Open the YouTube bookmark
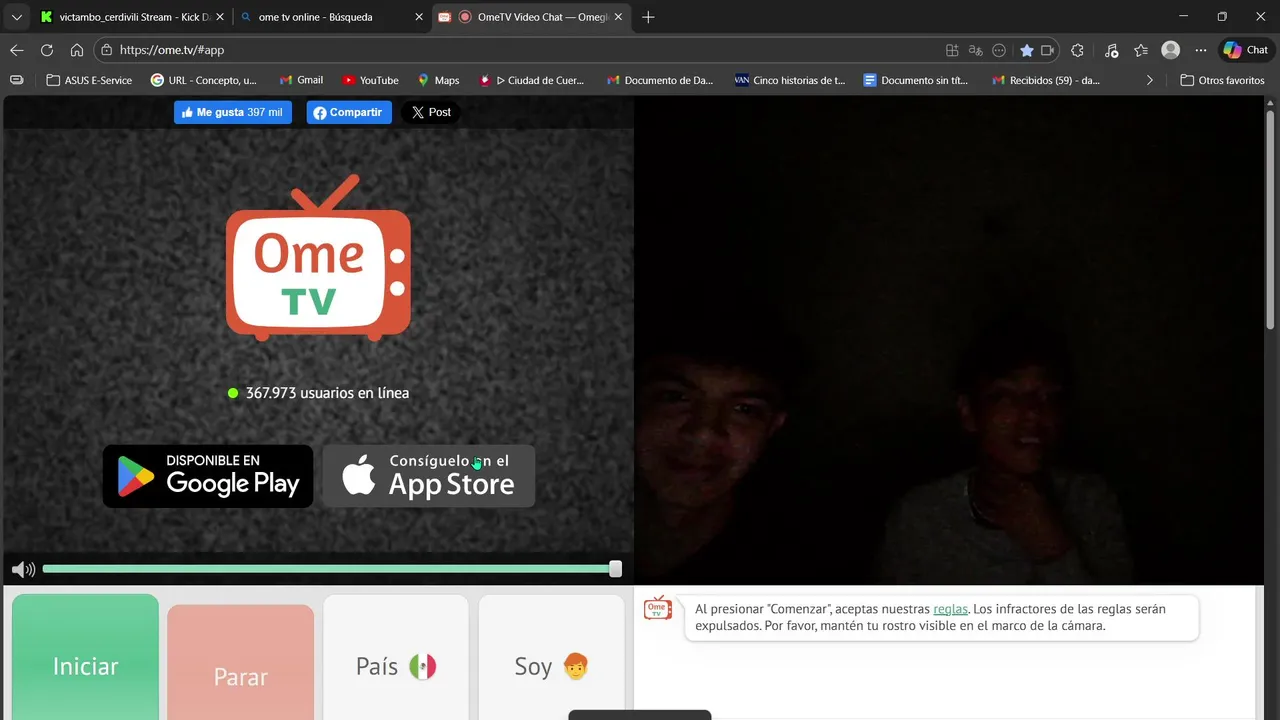This screenshot has width=1280, height=720. [370, 80]
